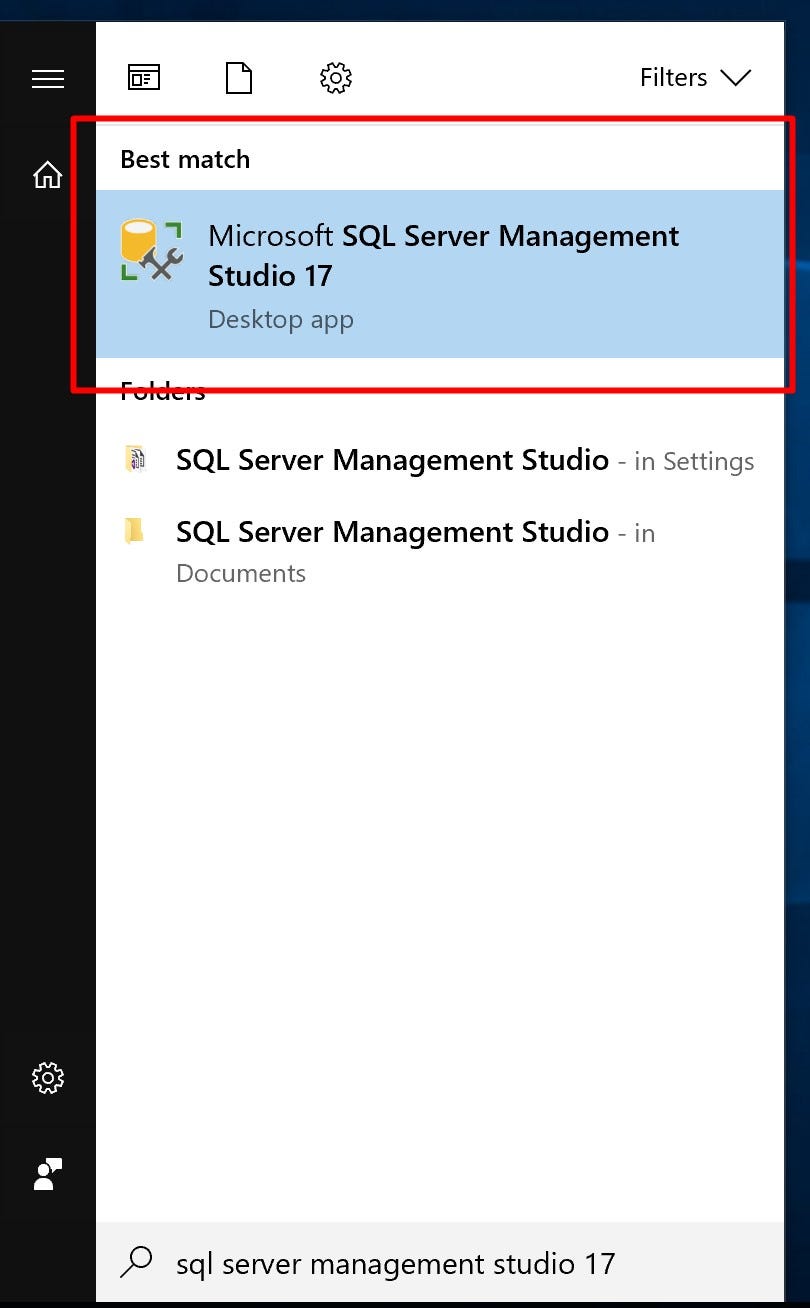Switch to the Documents search category
The width and height of the screenshot is (810, 1308).
238,77
